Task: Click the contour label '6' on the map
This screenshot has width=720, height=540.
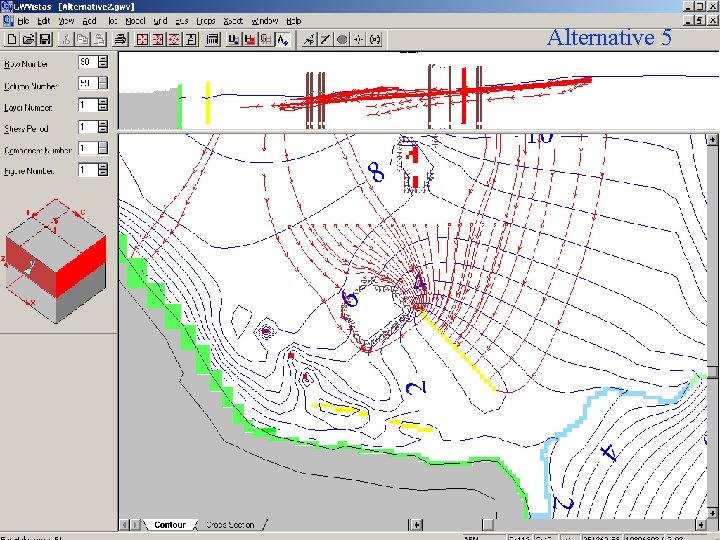Action: 349,299
